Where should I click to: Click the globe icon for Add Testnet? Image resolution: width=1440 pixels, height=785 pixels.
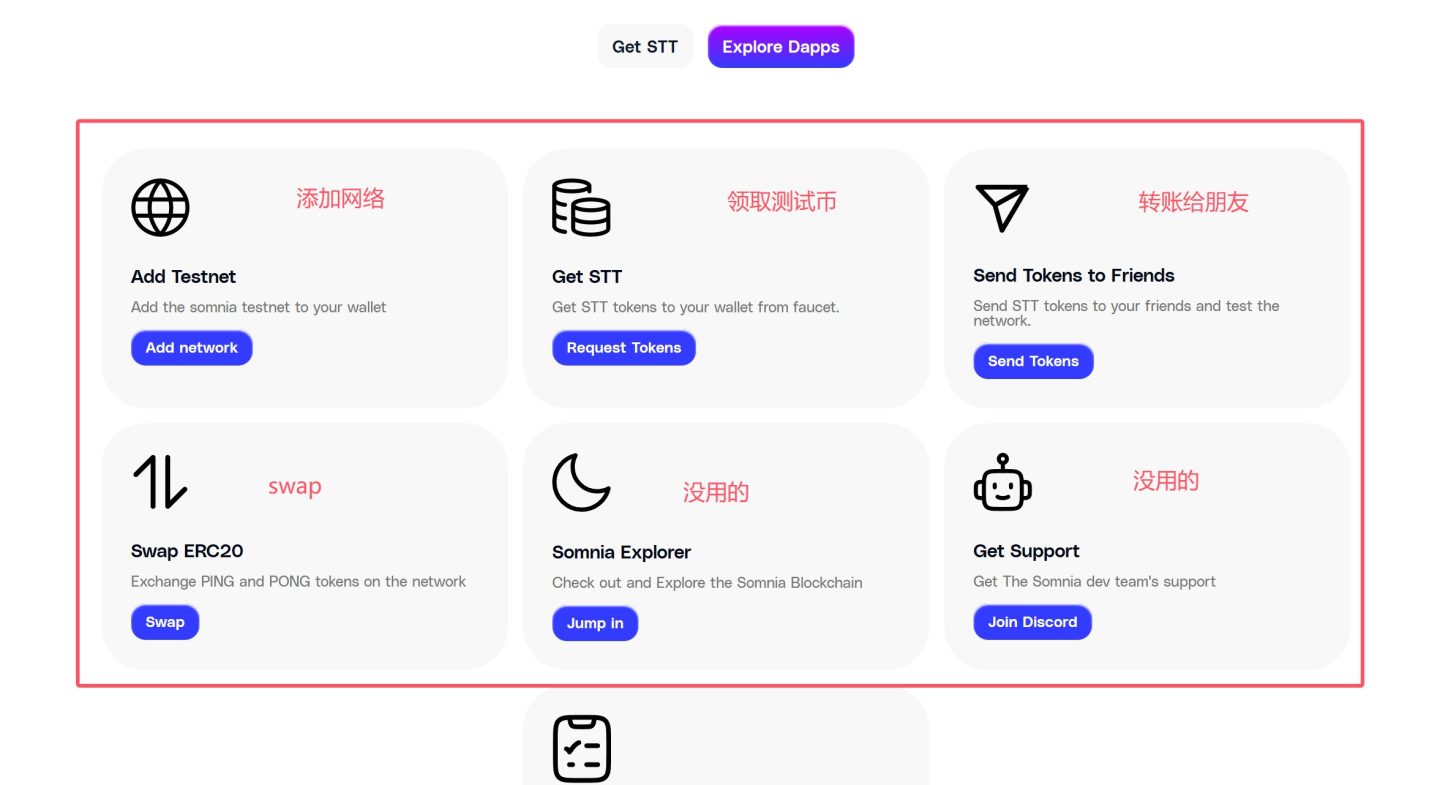pyautogui.click(x=160, y=207)
